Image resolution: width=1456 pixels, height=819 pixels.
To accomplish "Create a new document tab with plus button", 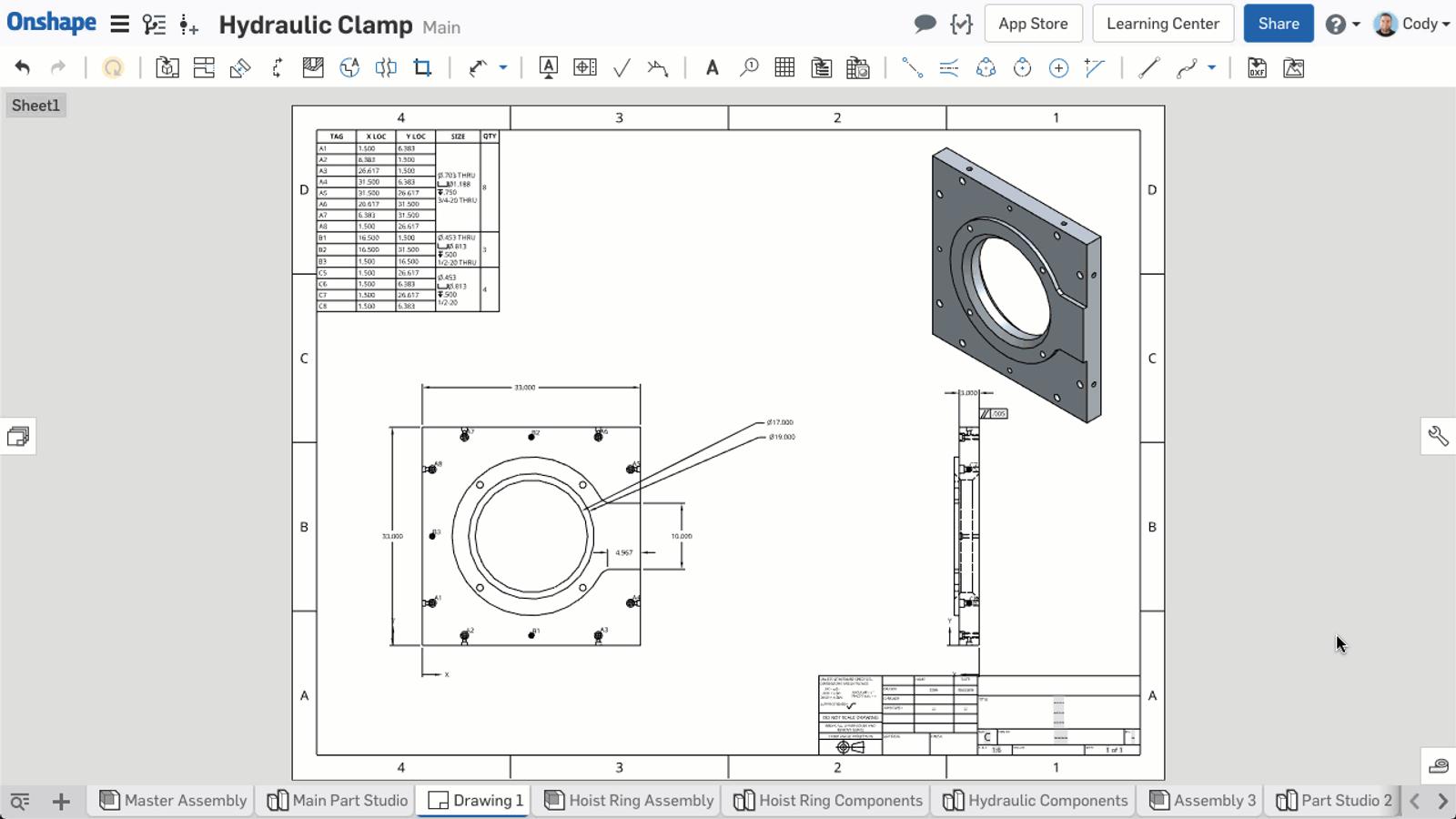I will click(x=61, y=801).
